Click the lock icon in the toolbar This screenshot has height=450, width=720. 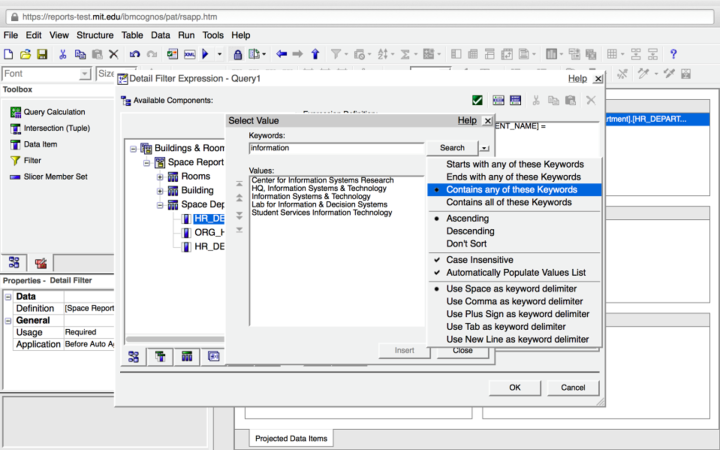pos(236,54)
